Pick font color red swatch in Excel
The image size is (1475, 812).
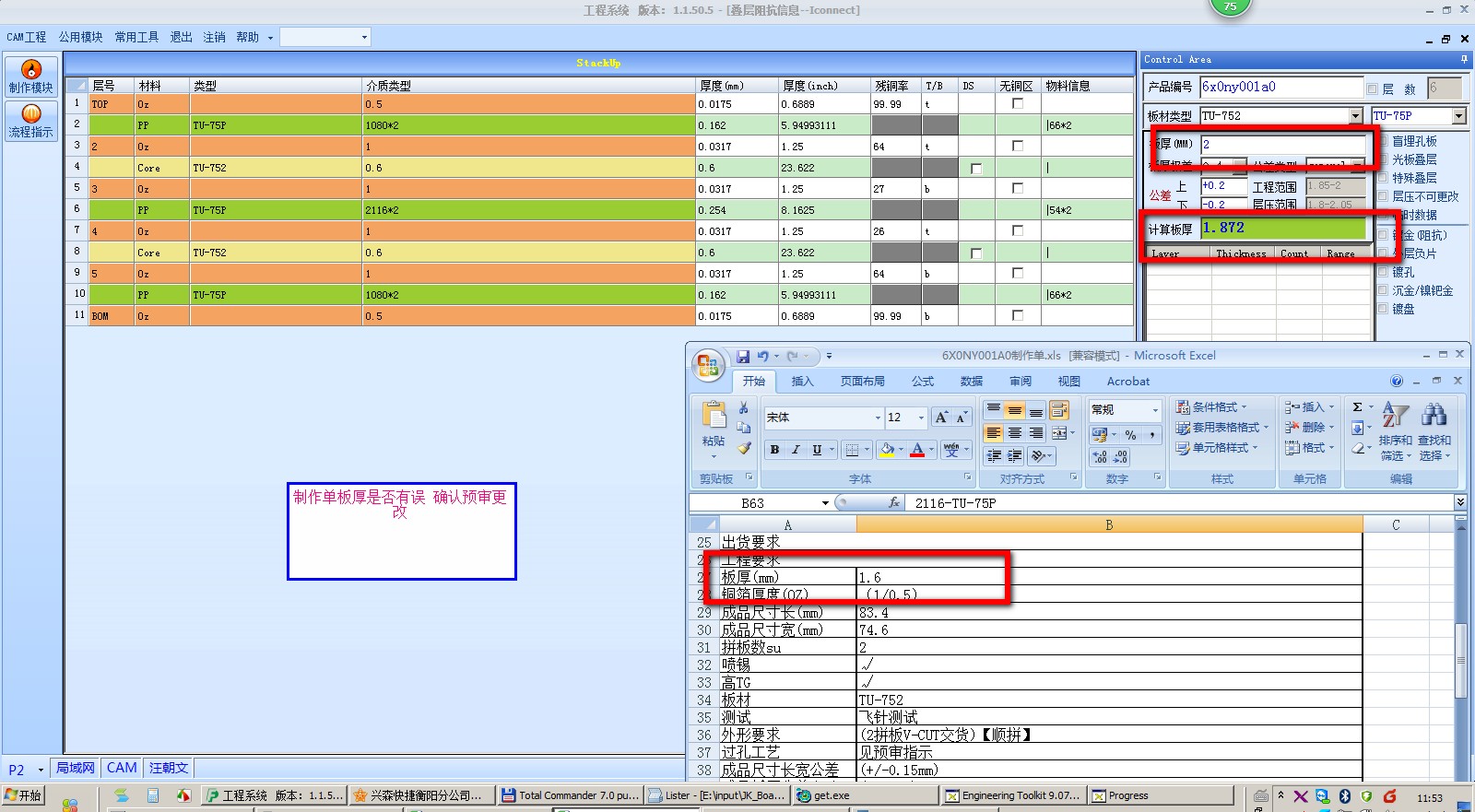pyautogui.click(x=917, y=450)
